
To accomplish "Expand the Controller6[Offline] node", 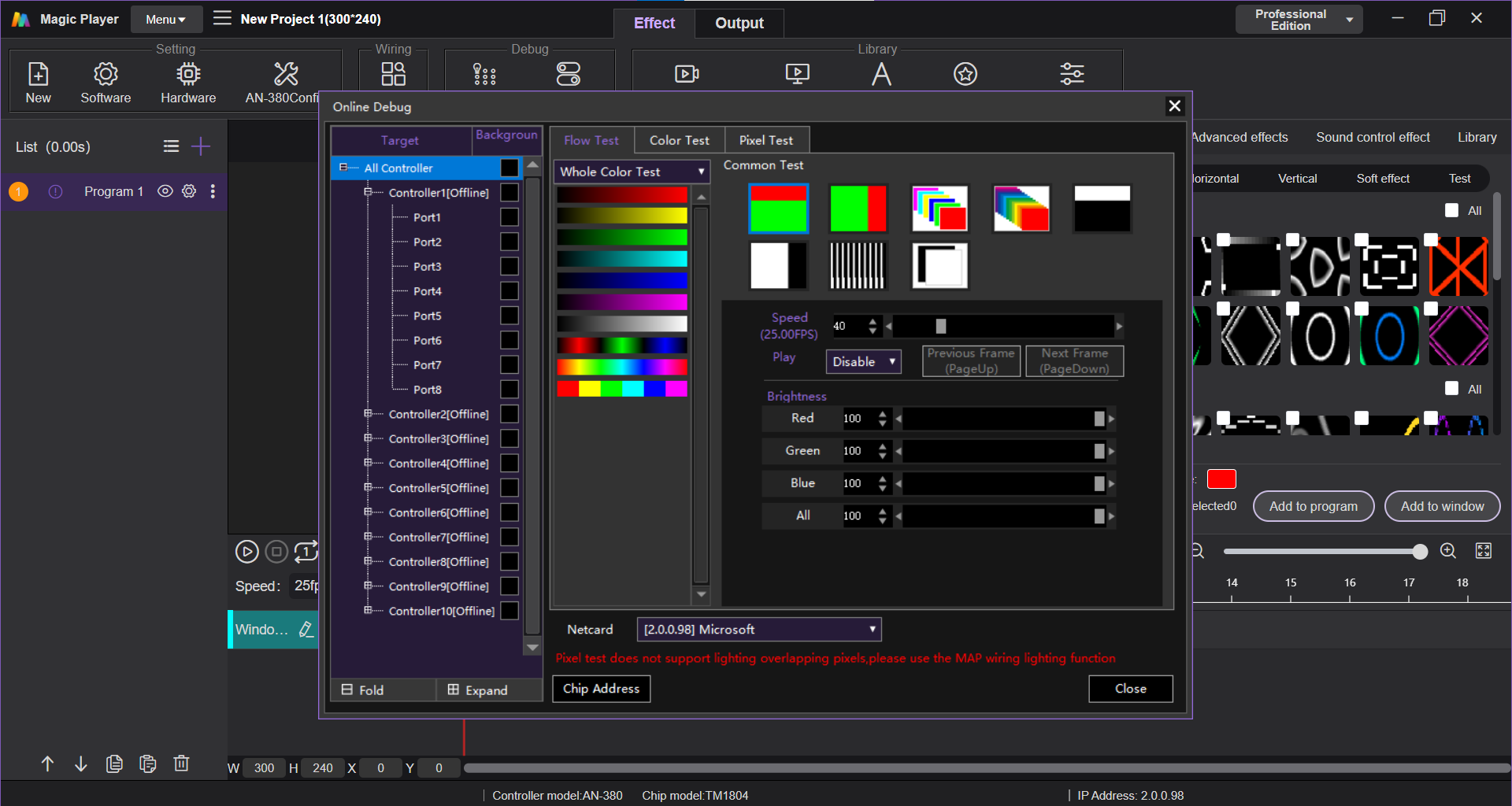I will [x=368, y=512].
